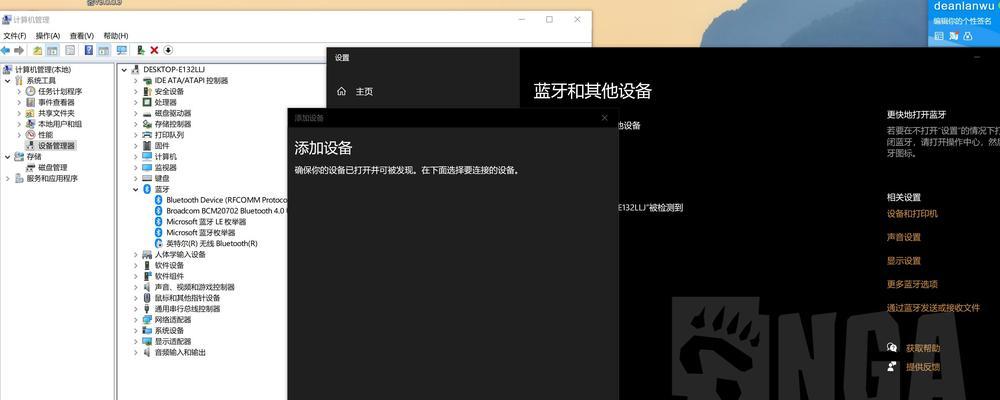Click the 编辑你的个性签名 field

click(962, 21)
